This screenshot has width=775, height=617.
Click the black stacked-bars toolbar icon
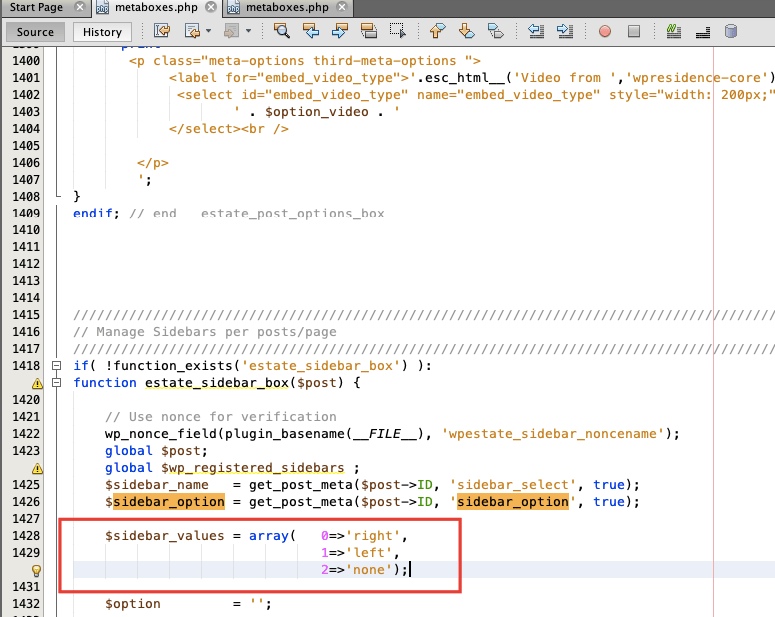coord(703,32)
